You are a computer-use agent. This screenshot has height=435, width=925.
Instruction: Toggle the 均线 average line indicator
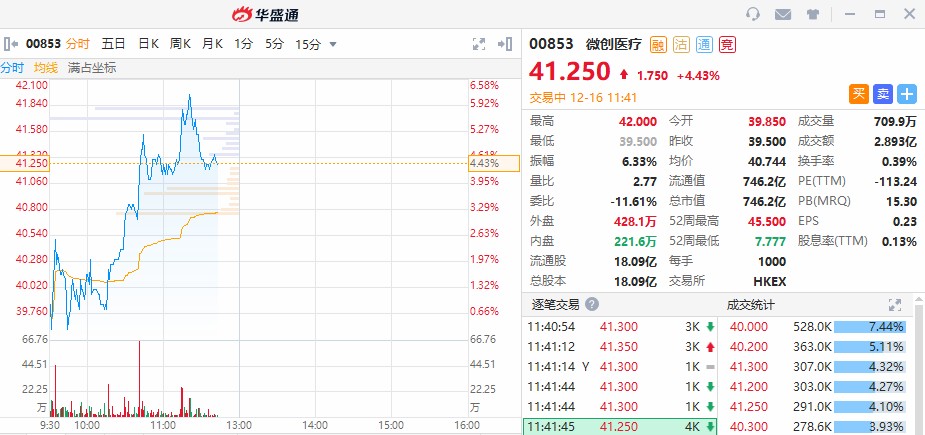46,68
